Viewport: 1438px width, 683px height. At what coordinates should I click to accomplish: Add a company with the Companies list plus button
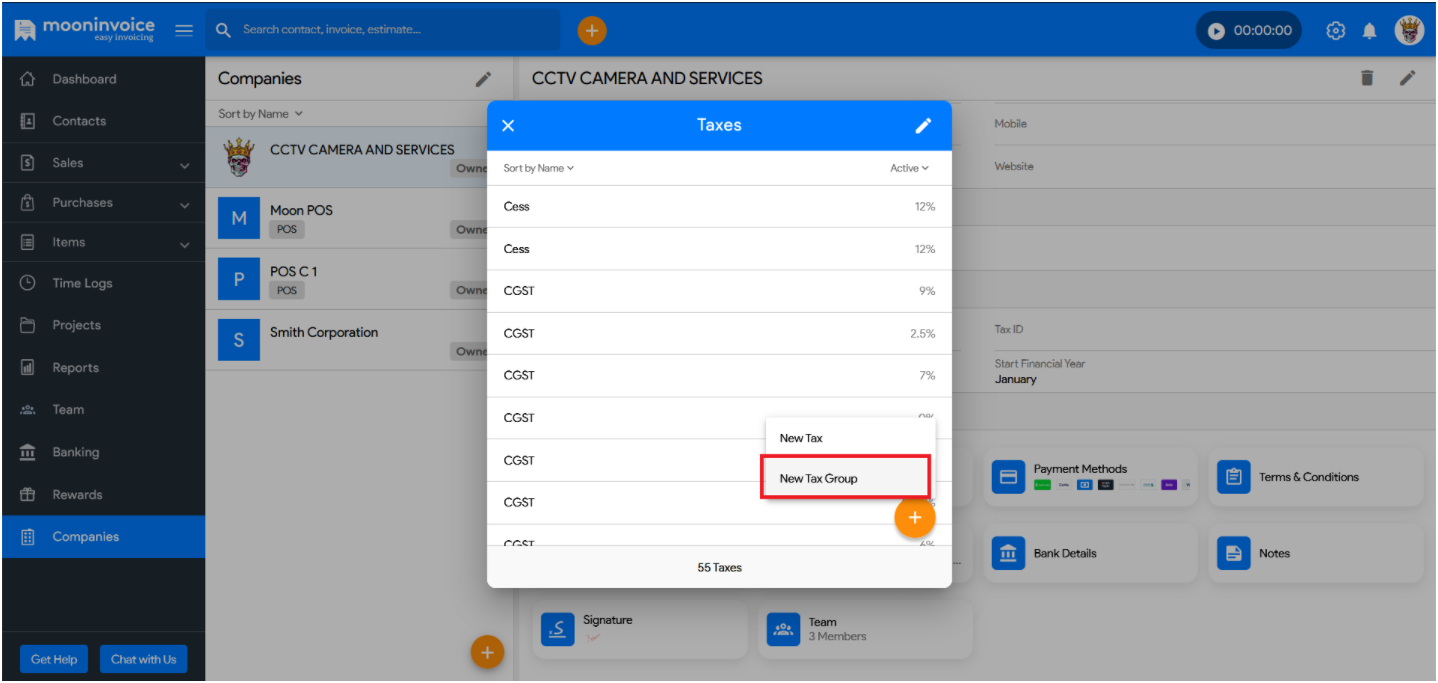pos(487,653)
